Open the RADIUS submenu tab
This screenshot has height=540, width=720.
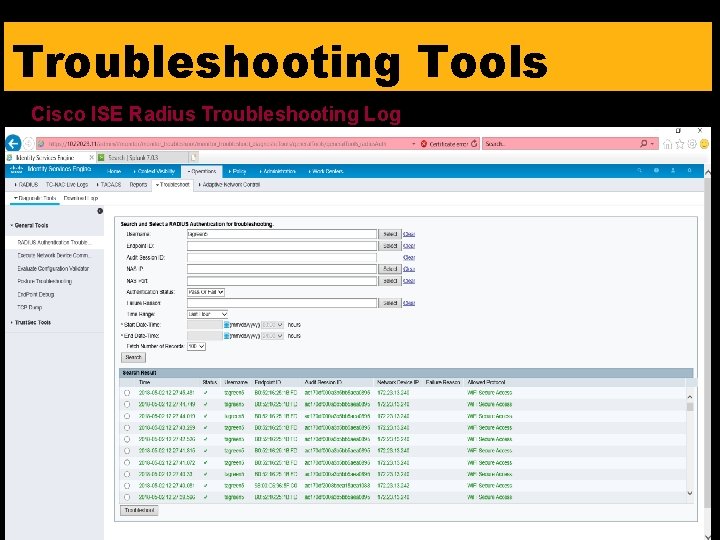click(26, 185)
